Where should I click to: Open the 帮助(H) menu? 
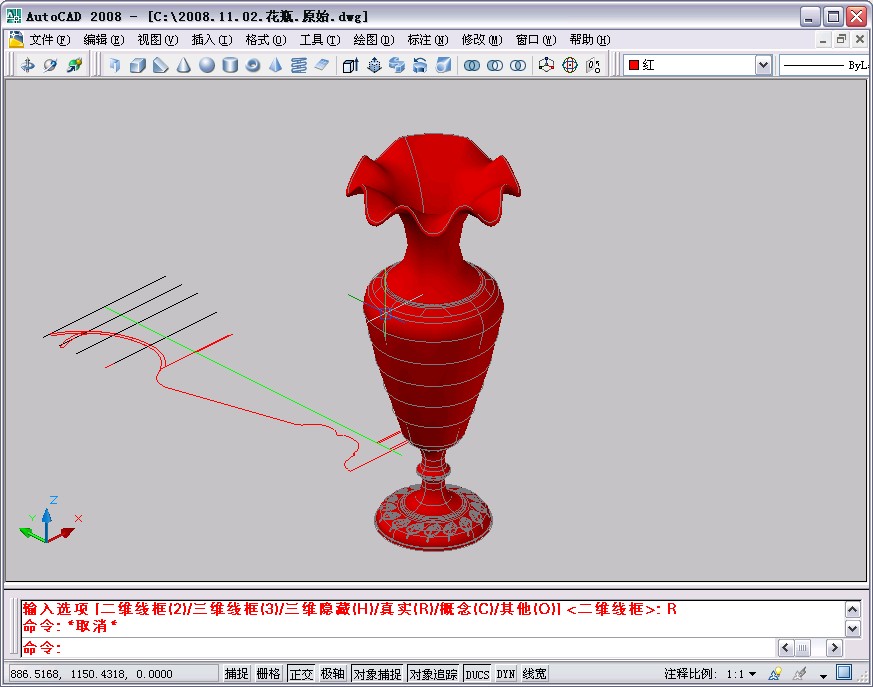590,40
